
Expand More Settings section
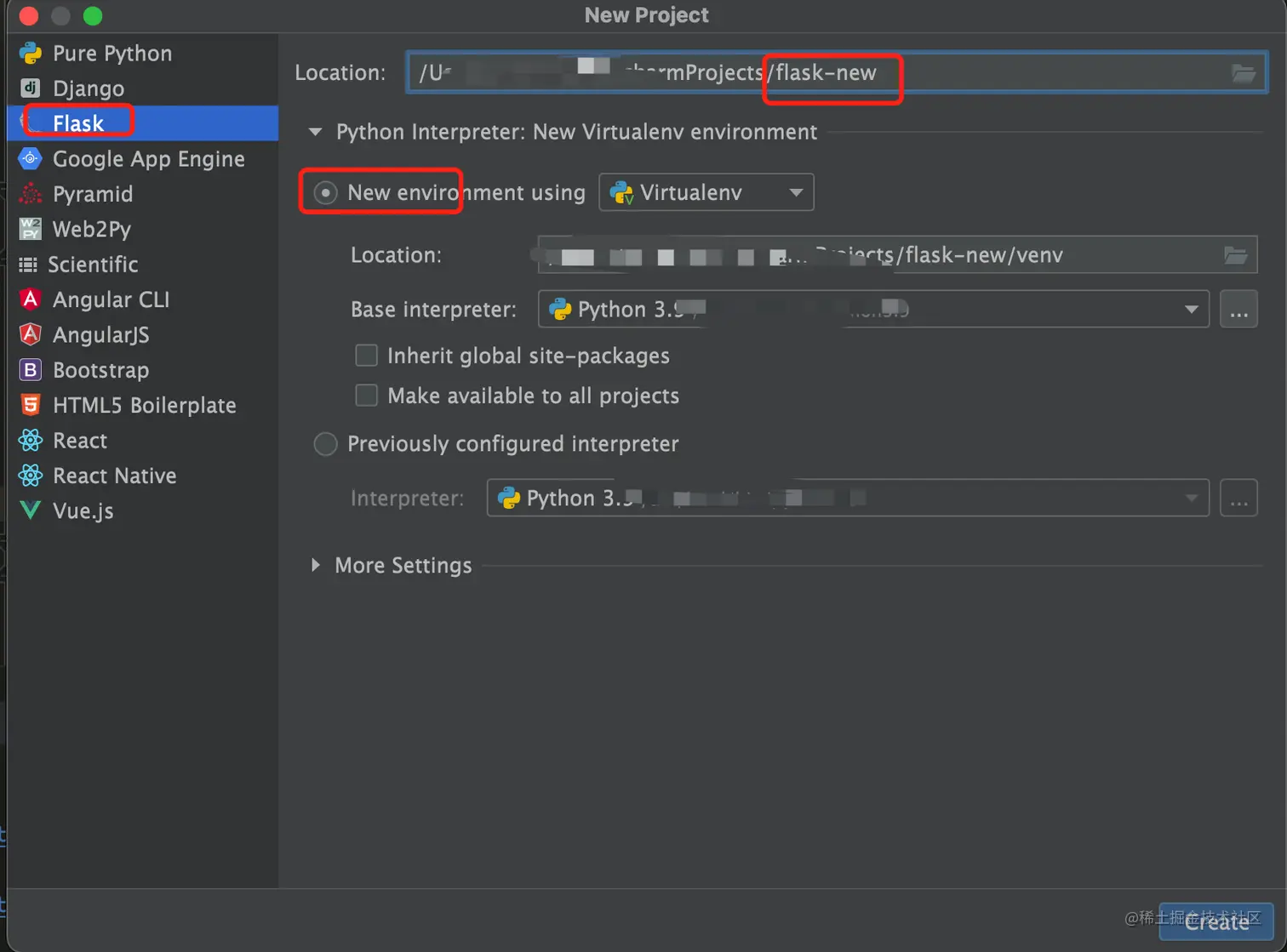[316, 565]
